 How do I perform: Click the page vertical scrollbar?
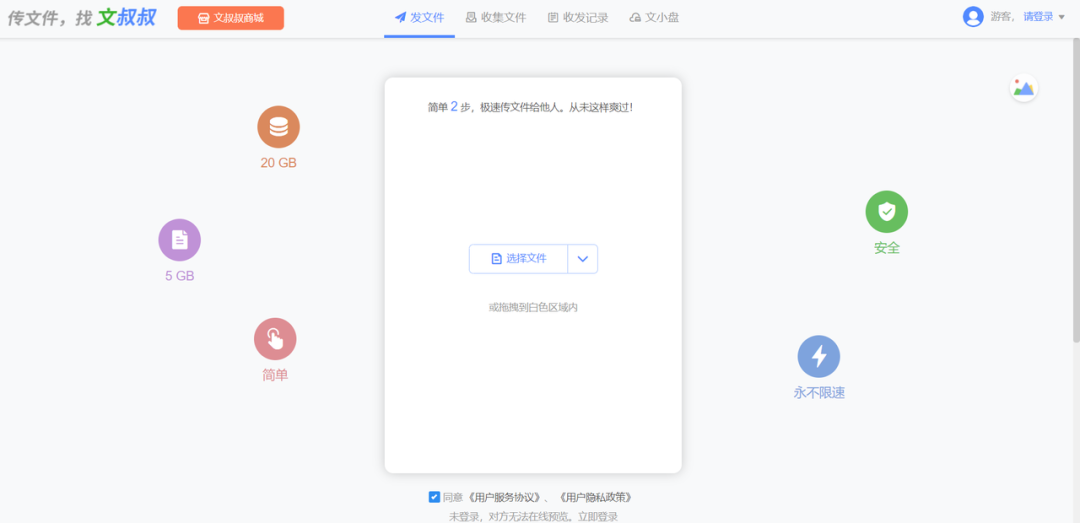click(x=1076, y=189)
